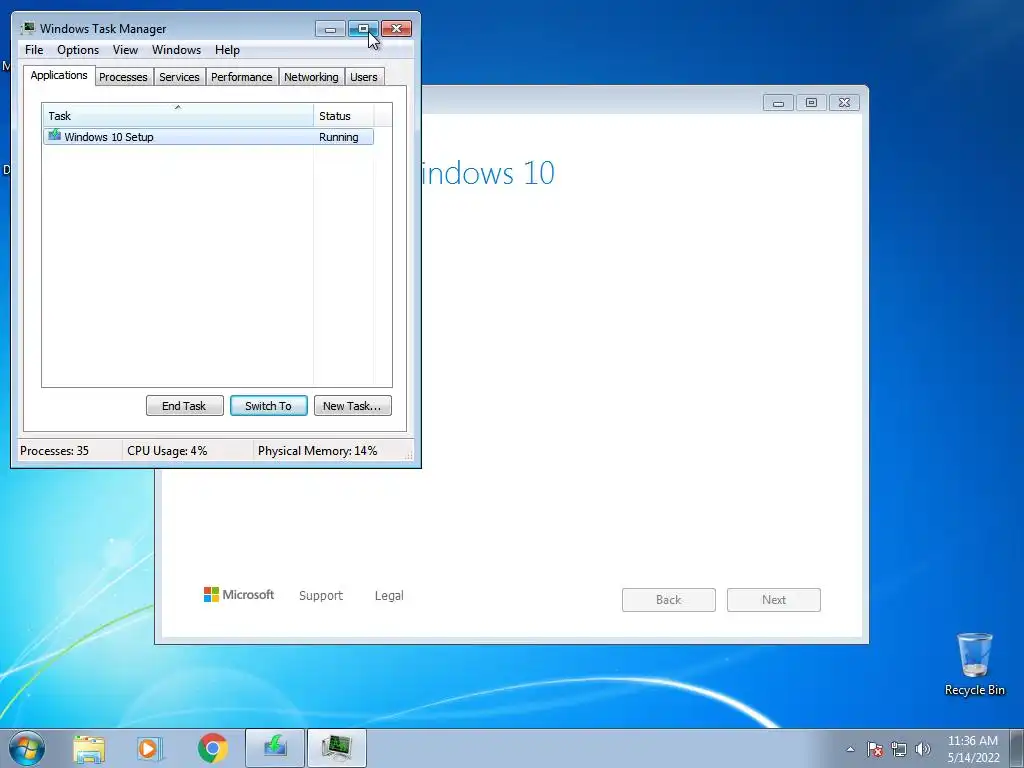Show hidden system tray icons
The height and width of the screenshot is (768, 1024).
pos(850,749)
